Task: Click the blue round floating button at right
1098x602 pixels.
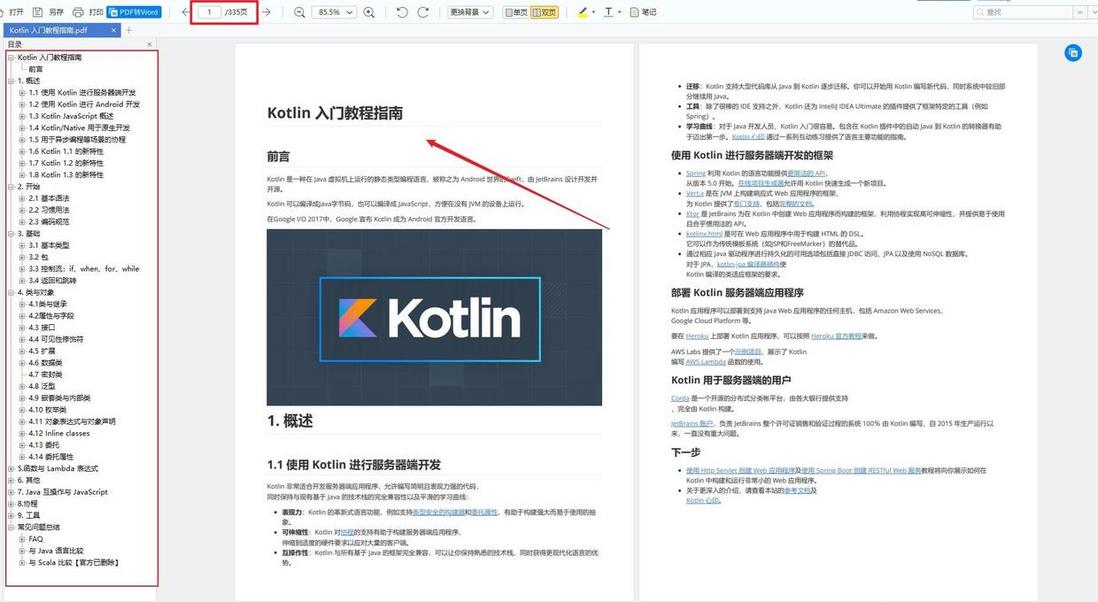Action: tap(1073, 52)
